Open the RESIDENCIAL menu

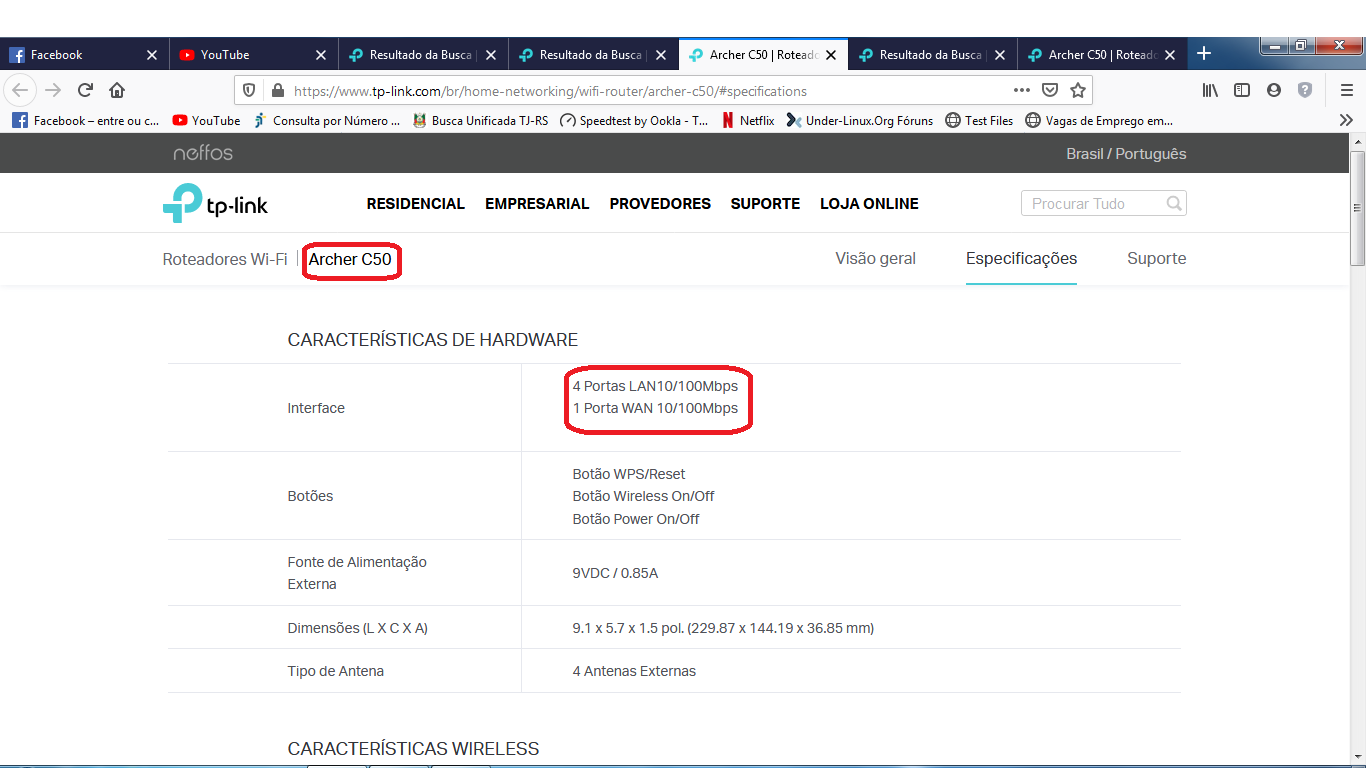(416, 204)
